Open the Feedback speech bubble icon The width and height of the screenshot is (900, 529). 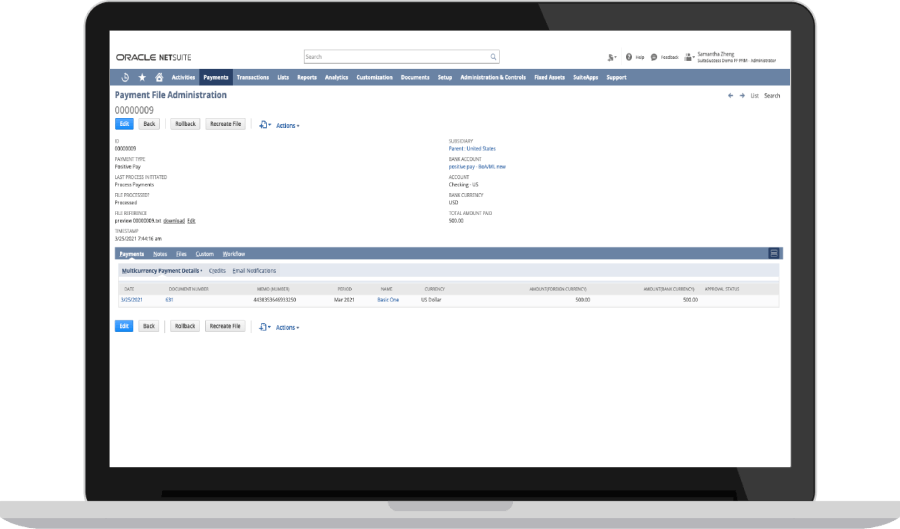point(654,57)
